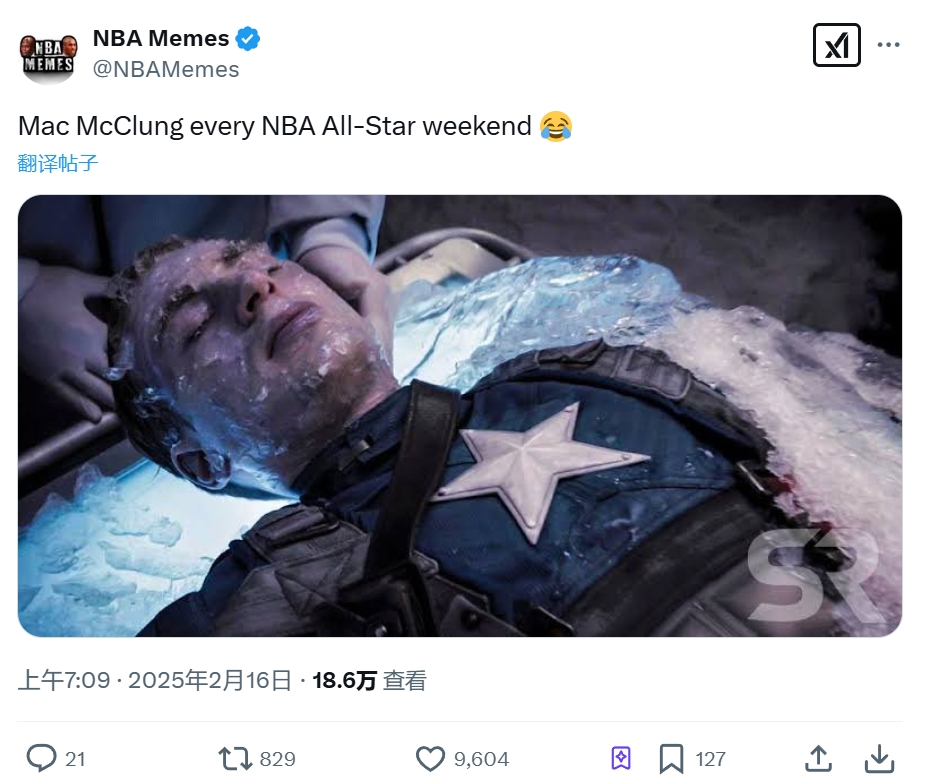
Task: Open the three-dot more options menu
Action: coord(888,45)
